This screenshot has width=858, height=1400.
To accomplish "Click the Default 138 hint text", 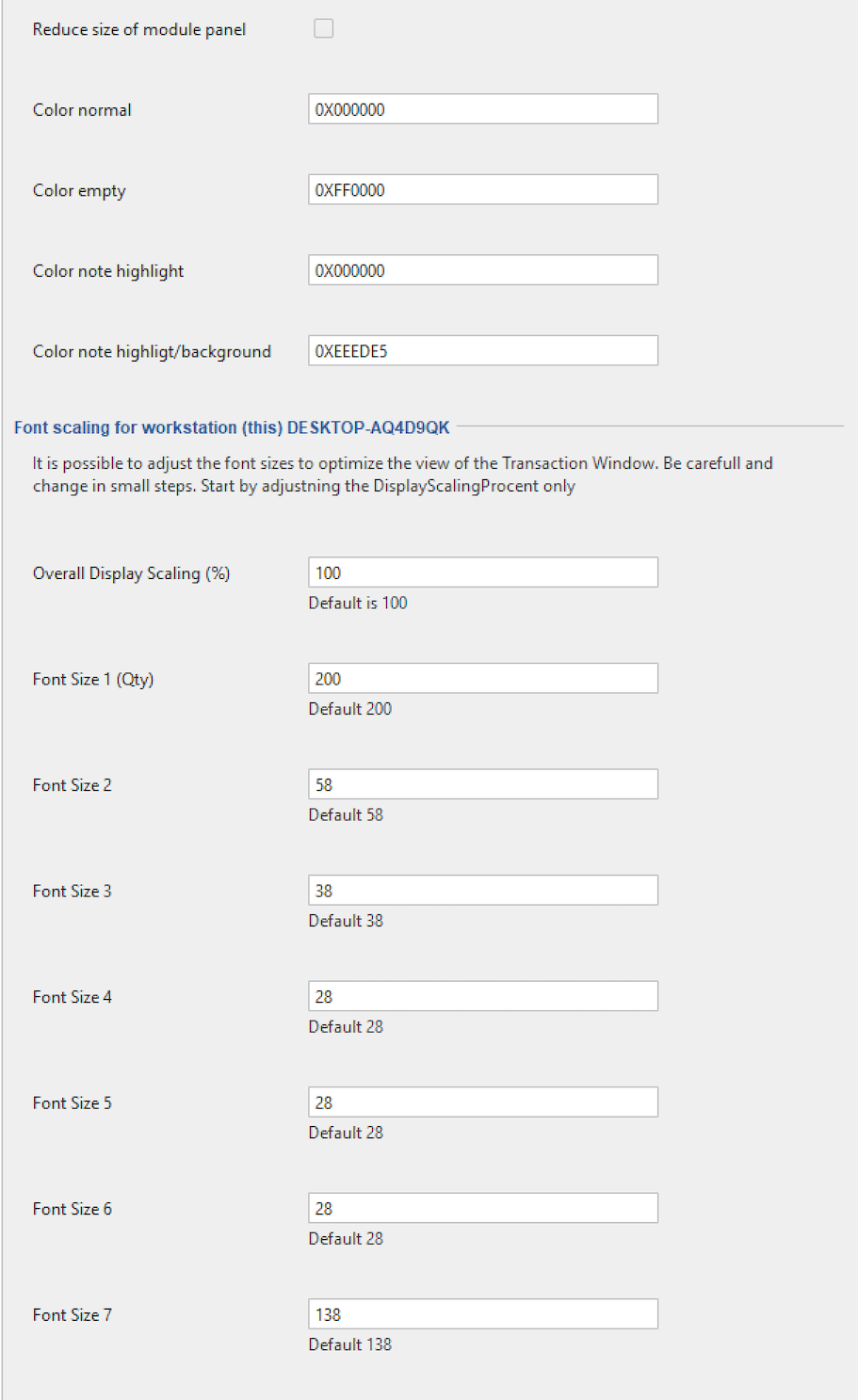I will (350, 1344).
